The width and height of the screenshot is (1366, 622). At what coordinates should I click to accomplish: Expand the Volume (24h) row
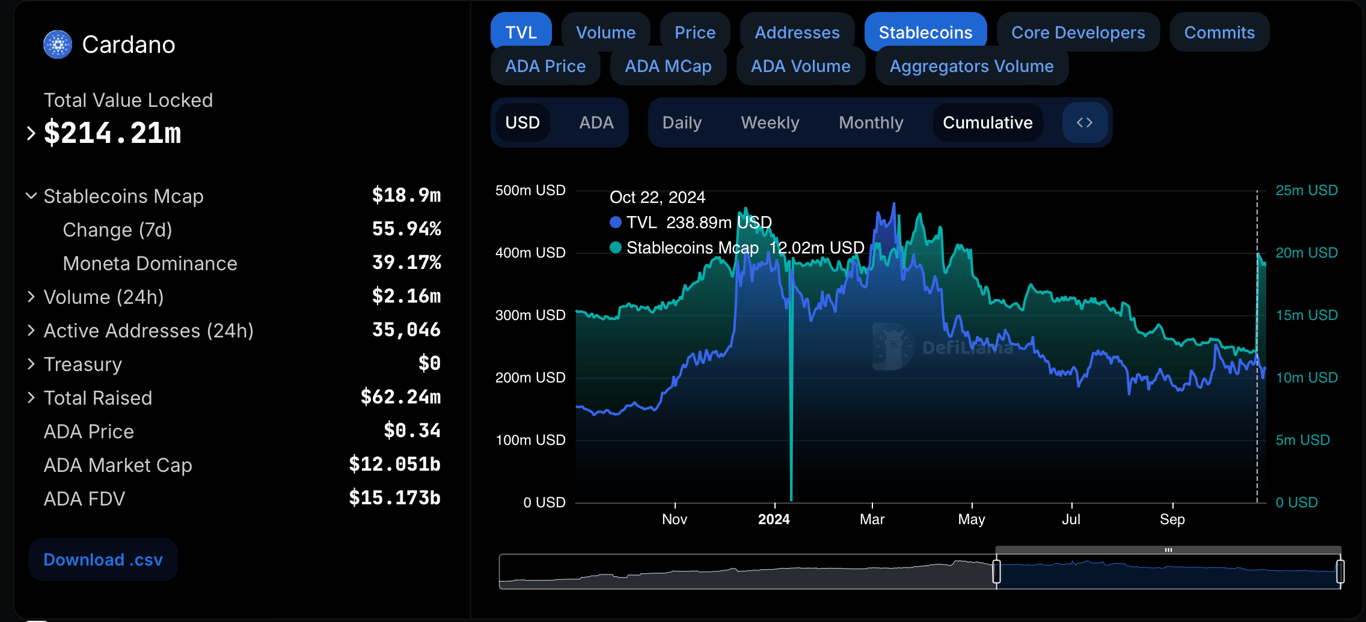click(x=31, y=297)
